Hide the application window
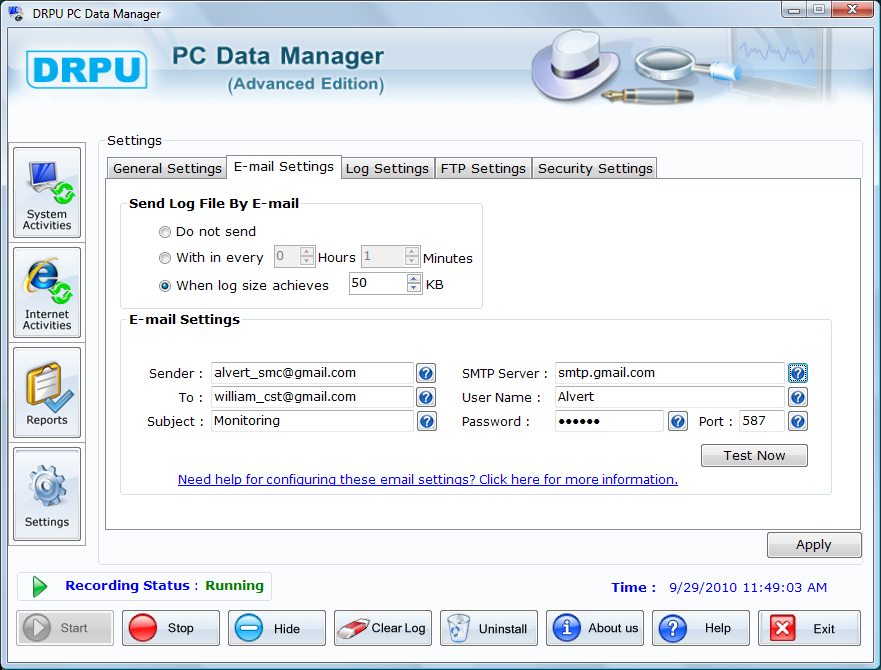Viewport: 881px width, 670px height. tap(277, 628)
